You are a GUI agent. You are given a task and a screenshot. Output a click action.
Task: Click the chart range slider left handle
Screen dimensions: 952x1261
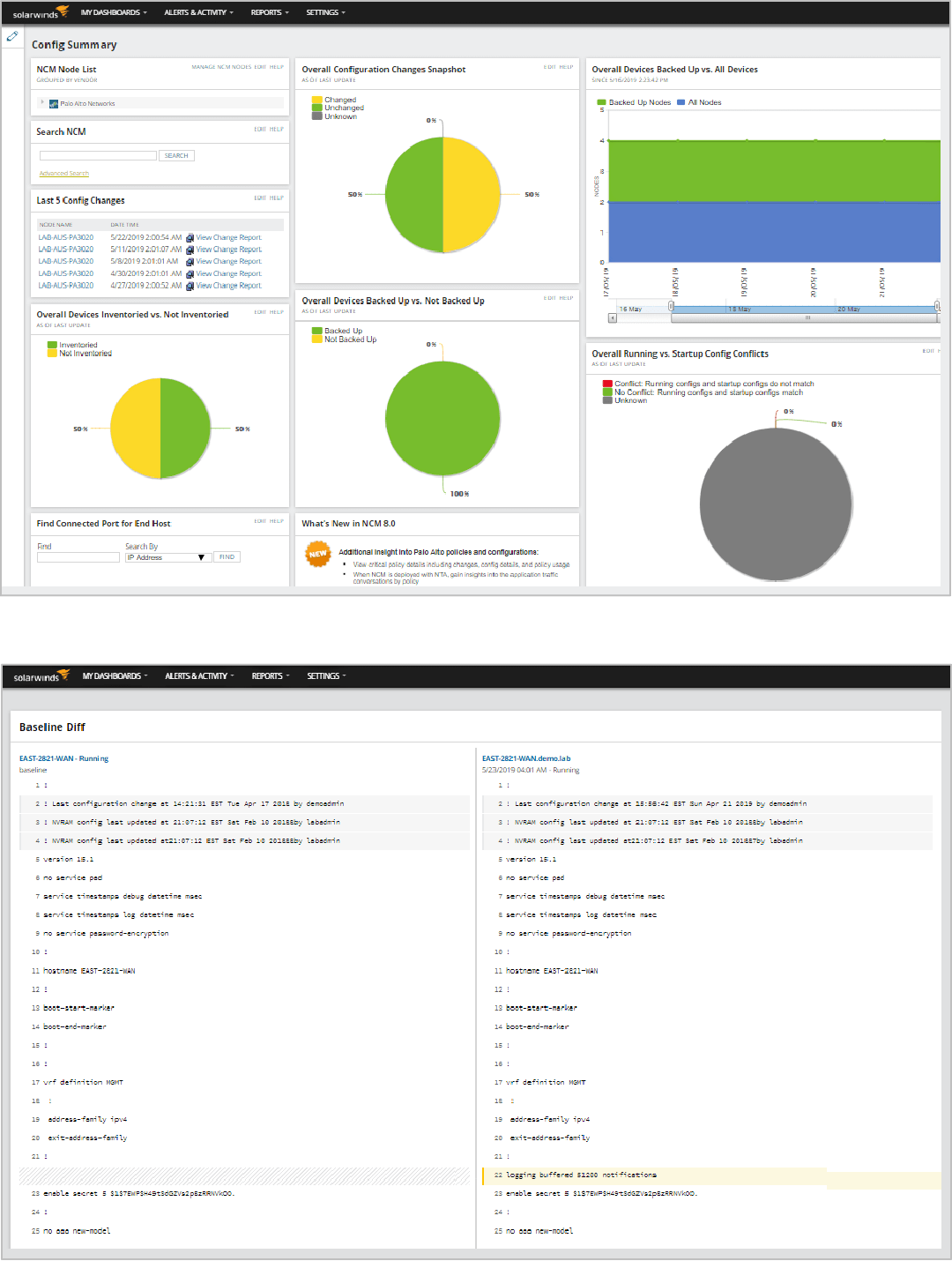tap(671, 307)
